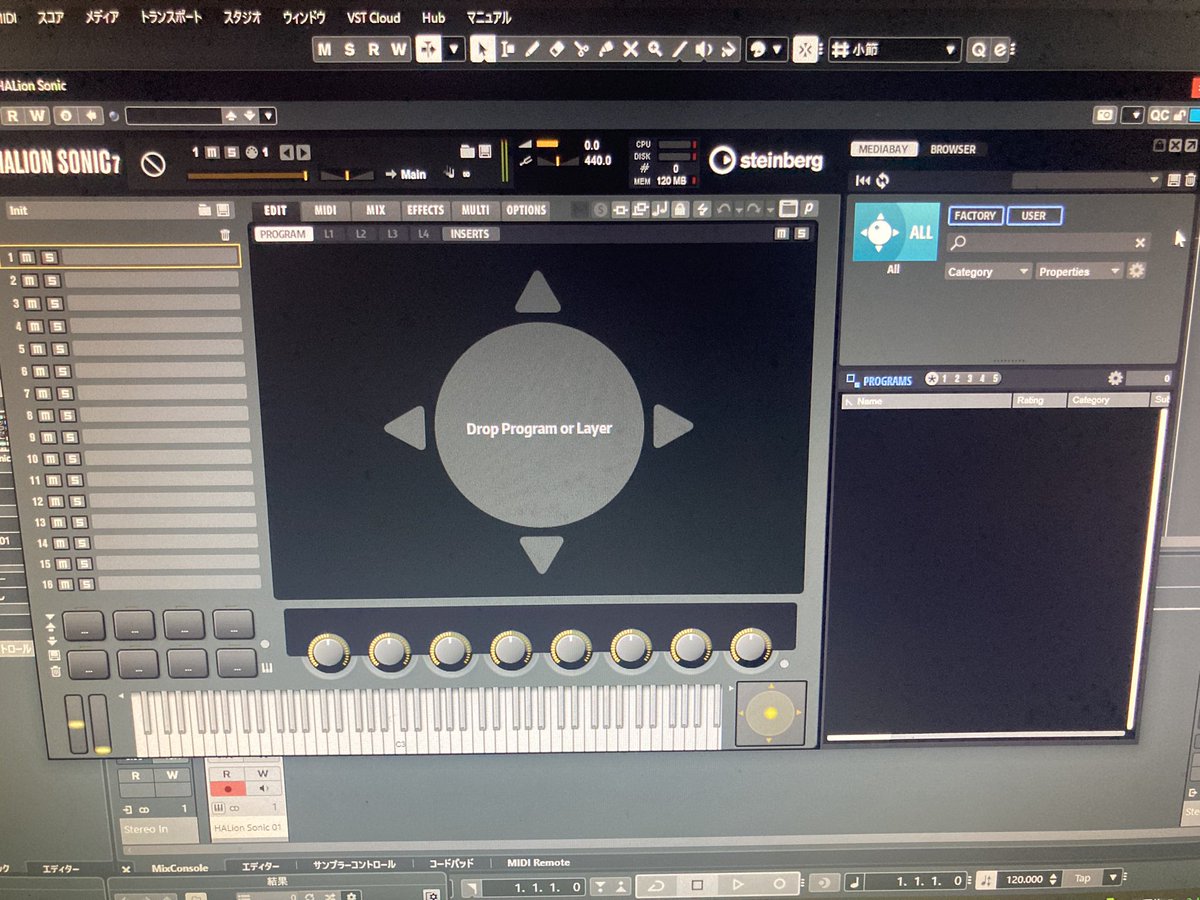Click the redo arrow in HALion toolbar
The height and width of the screenshot is (900, 1200).
click(753, 209)
